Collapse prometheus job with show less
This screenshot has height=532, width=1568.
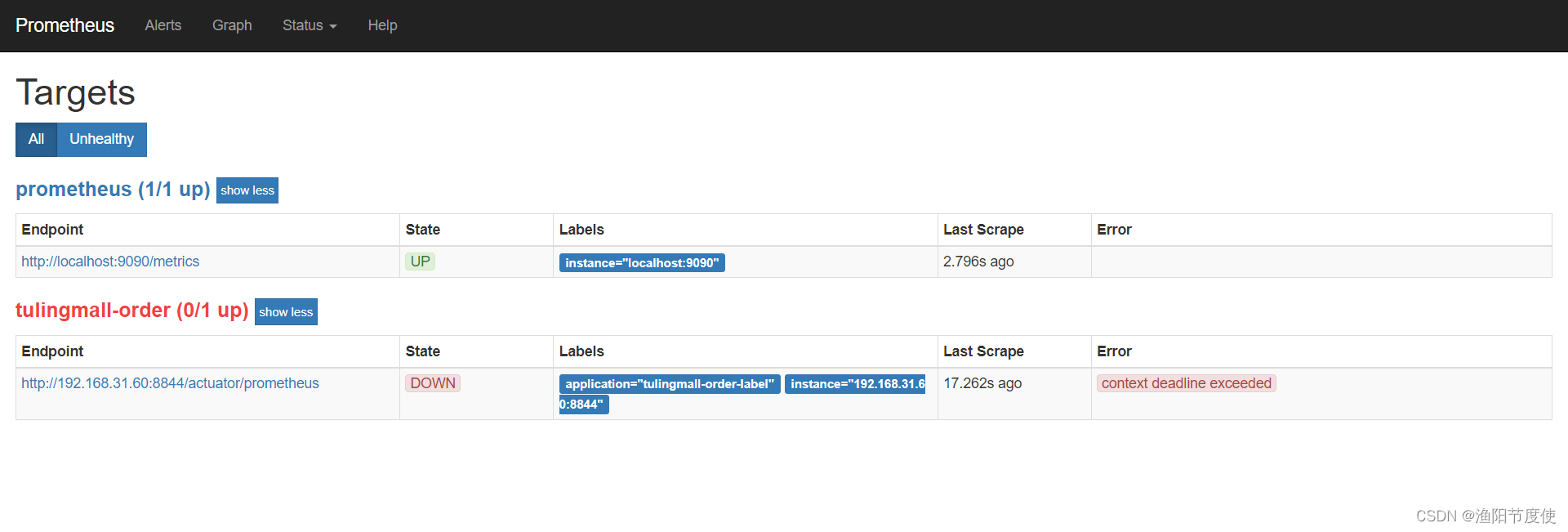coord(247,190)
